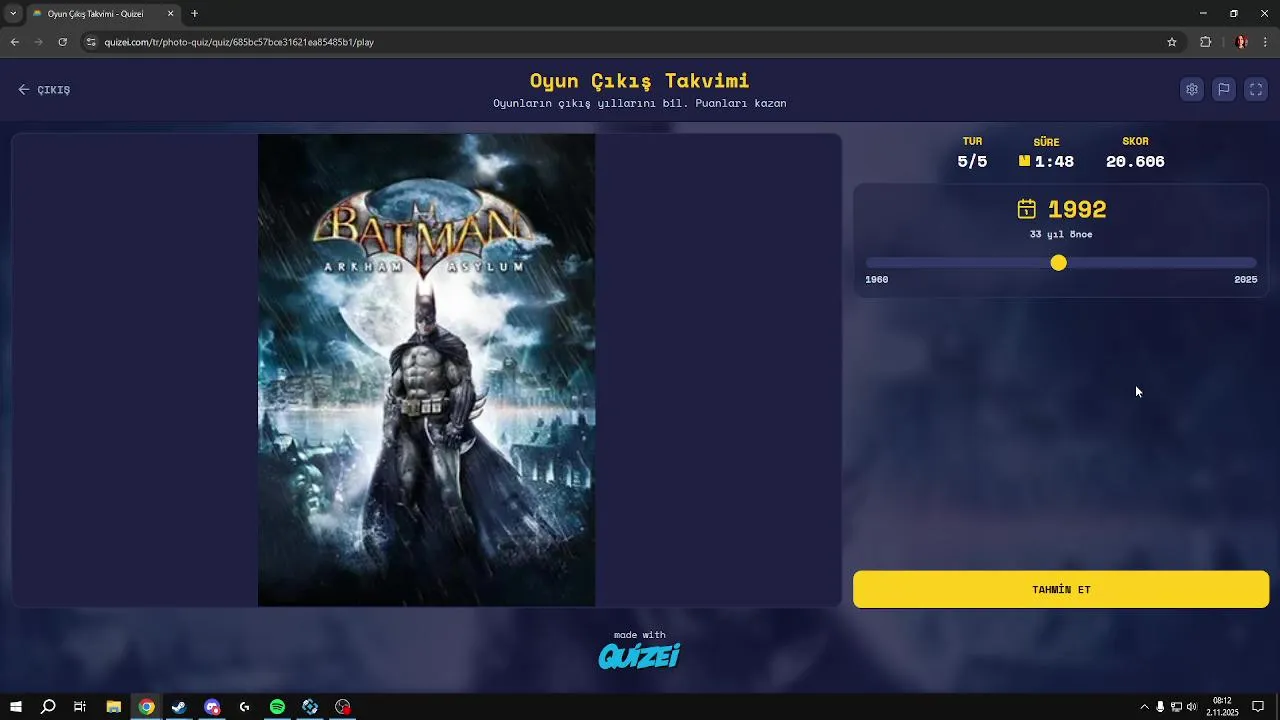
Task: Toggle fullscreen mode icon
Action: [1256, 89]
